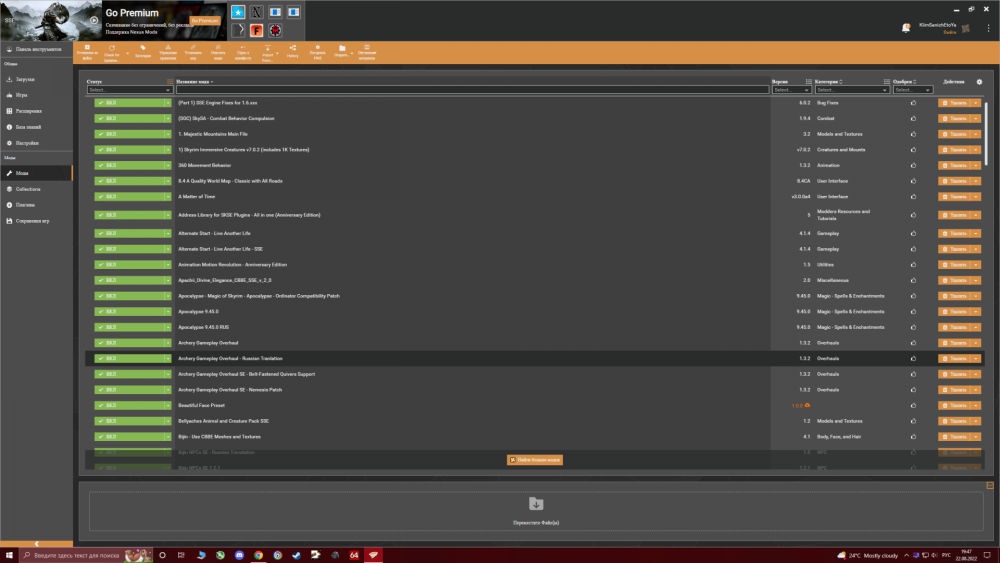Open the Status filter Select dropdown
This screenshot has height=563, width=1000.
[x=129, y=90]
